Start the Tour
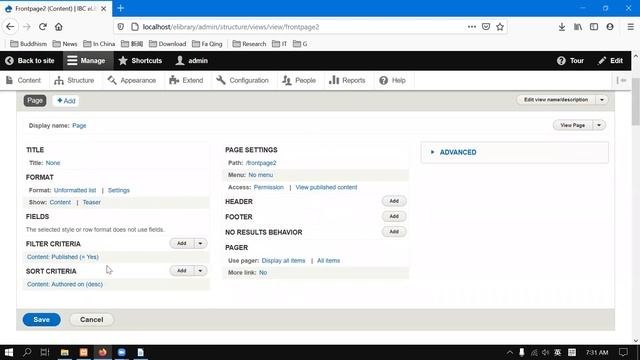Viewport: 640px width, 360px height. [x=571, y=61]
